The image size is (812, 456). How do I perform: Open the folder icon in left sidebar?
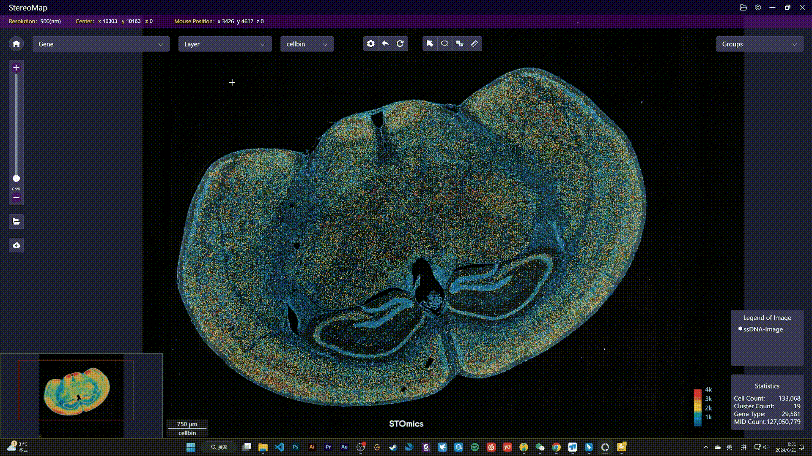click(x=16, y=222)
